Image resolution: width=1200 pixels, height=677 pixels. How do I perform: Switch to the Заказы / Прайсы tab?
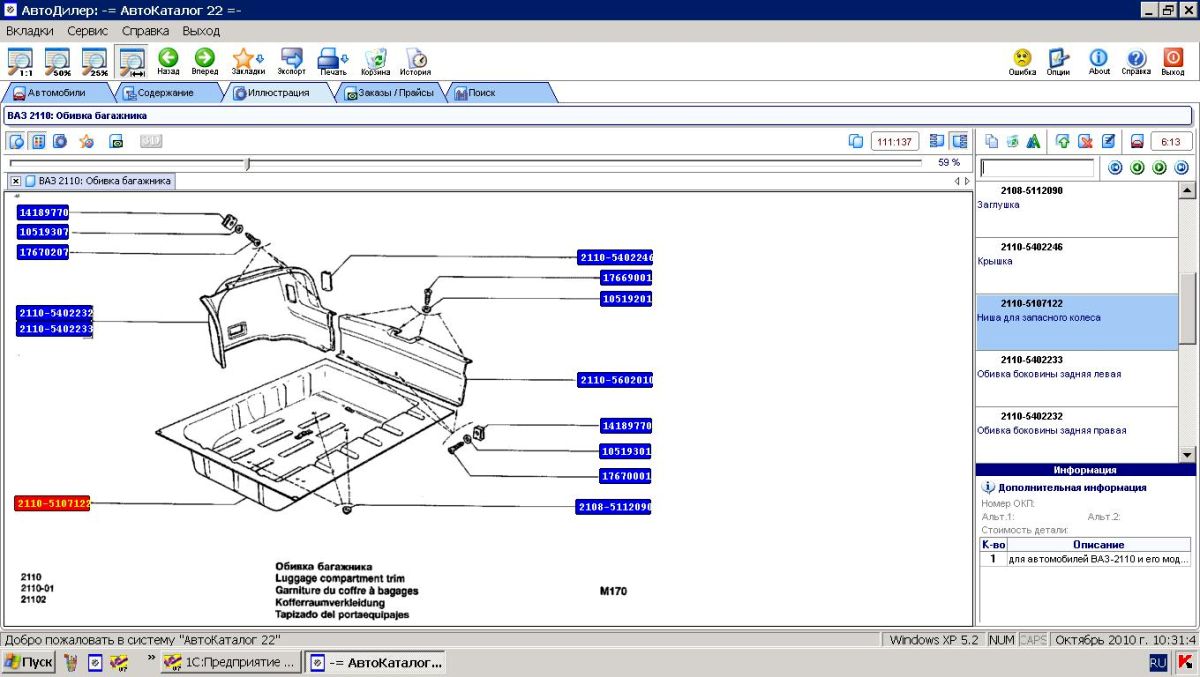(390, 93)
